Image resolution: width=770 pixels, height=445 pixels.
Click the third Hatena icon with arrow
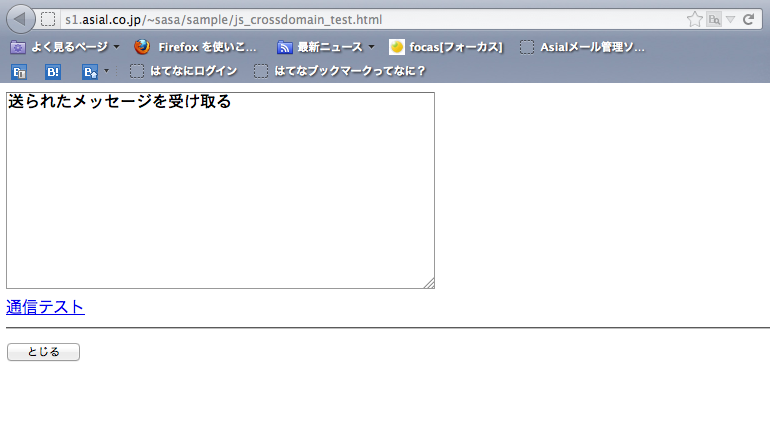(94, 71)
